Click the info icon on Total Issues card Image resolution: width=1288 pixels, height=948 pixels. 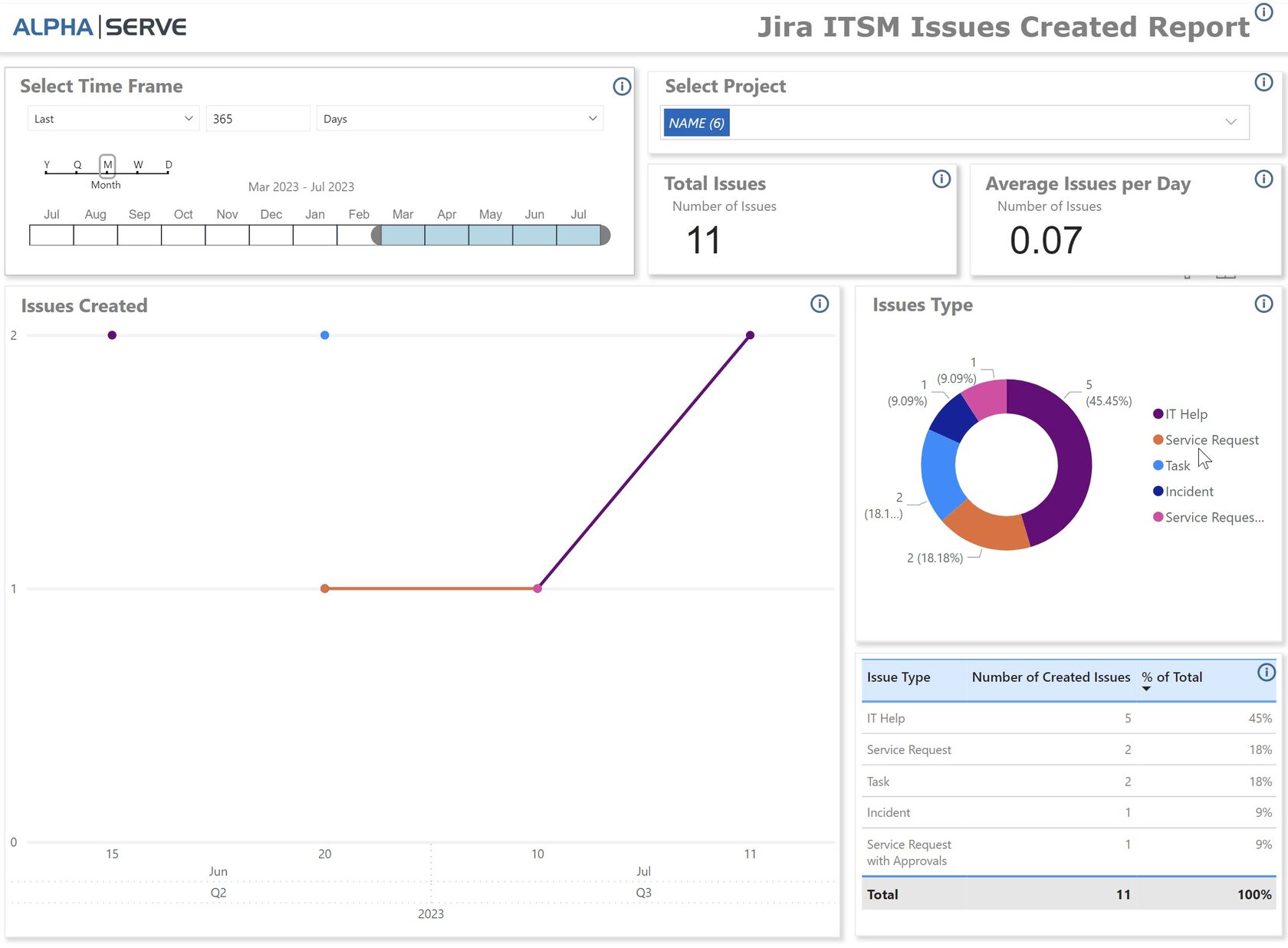[941, 179]
